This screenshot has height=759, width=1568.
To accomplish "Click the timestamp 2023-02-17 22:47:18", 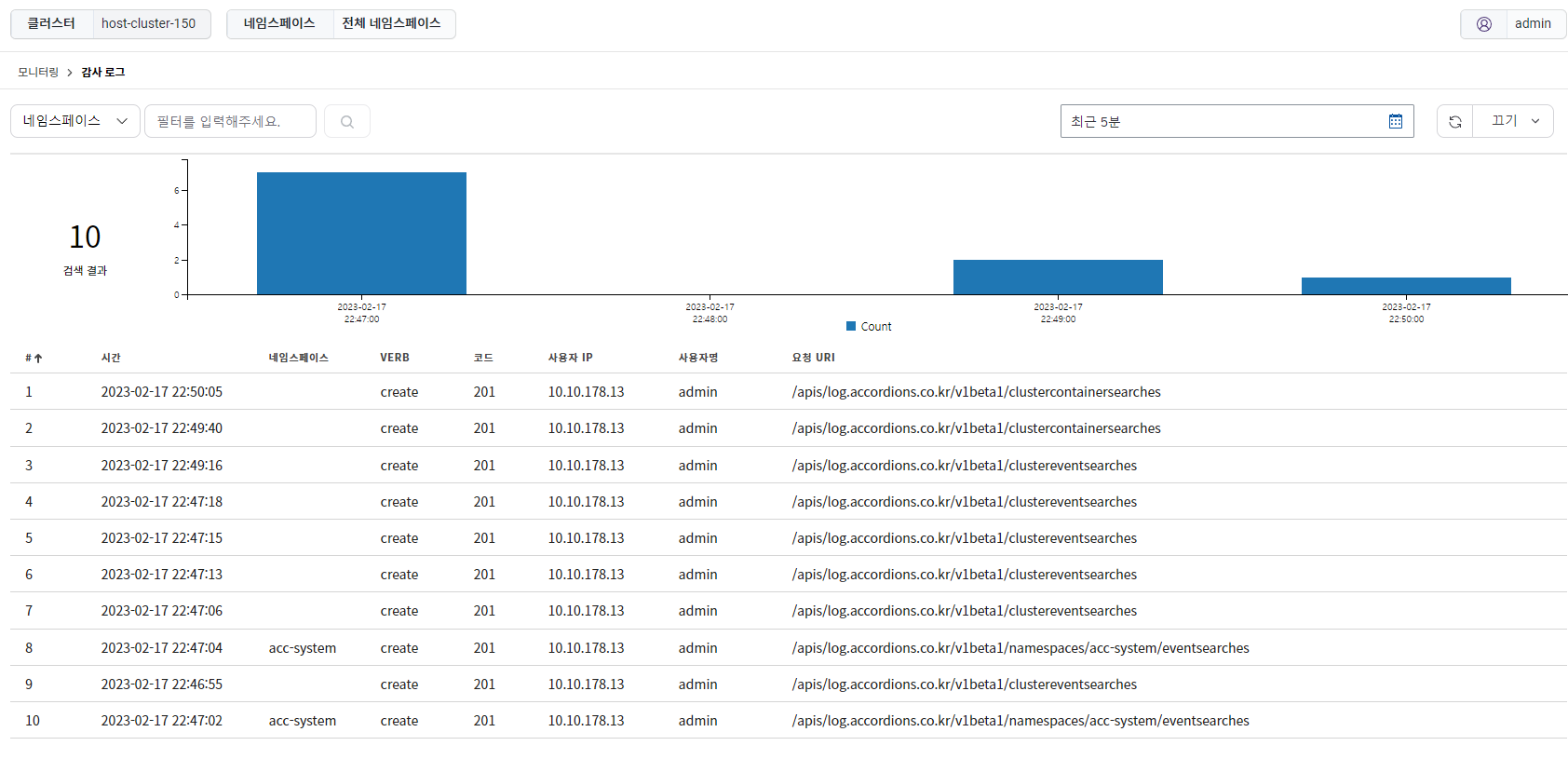I will tap(162, 502).
